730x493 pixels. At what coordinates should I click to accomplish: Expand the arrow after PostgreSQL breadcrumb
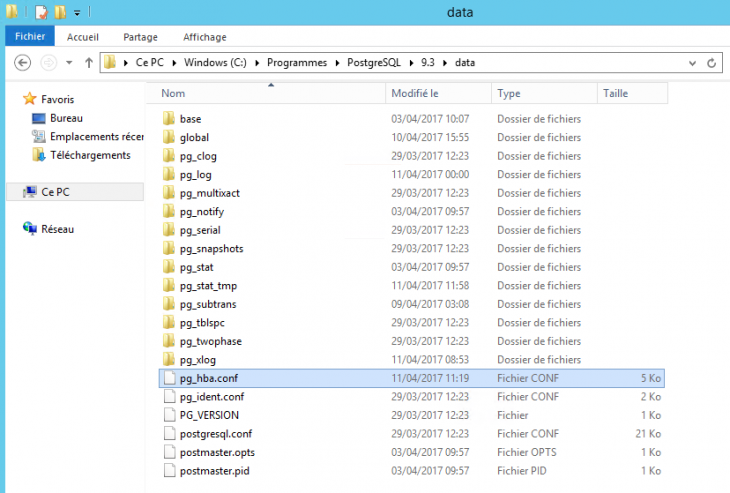pos(411,63)
